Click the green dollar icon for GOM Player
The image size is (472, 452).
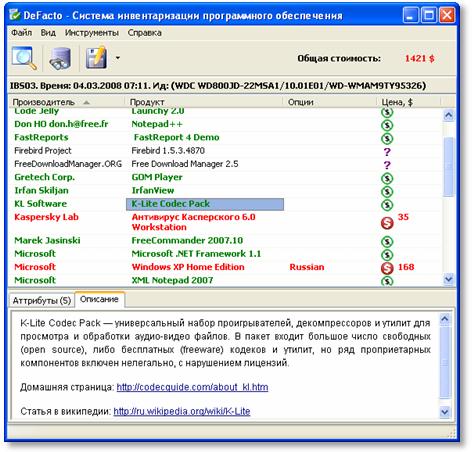387,178
